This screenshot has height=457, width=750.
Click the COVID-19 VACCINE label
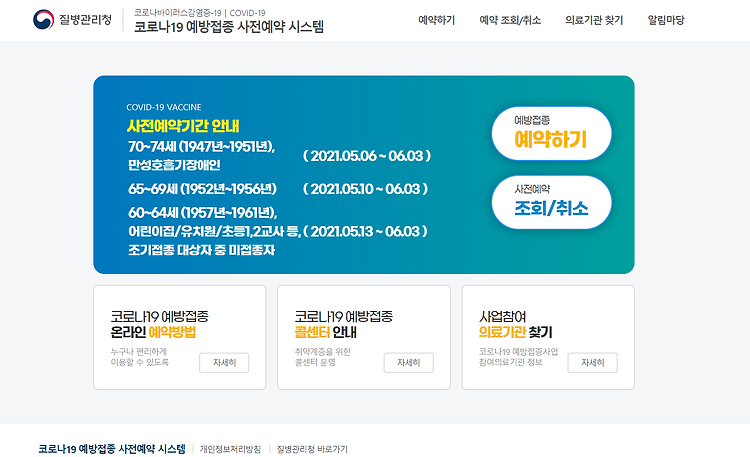click(x=164, y=107)
